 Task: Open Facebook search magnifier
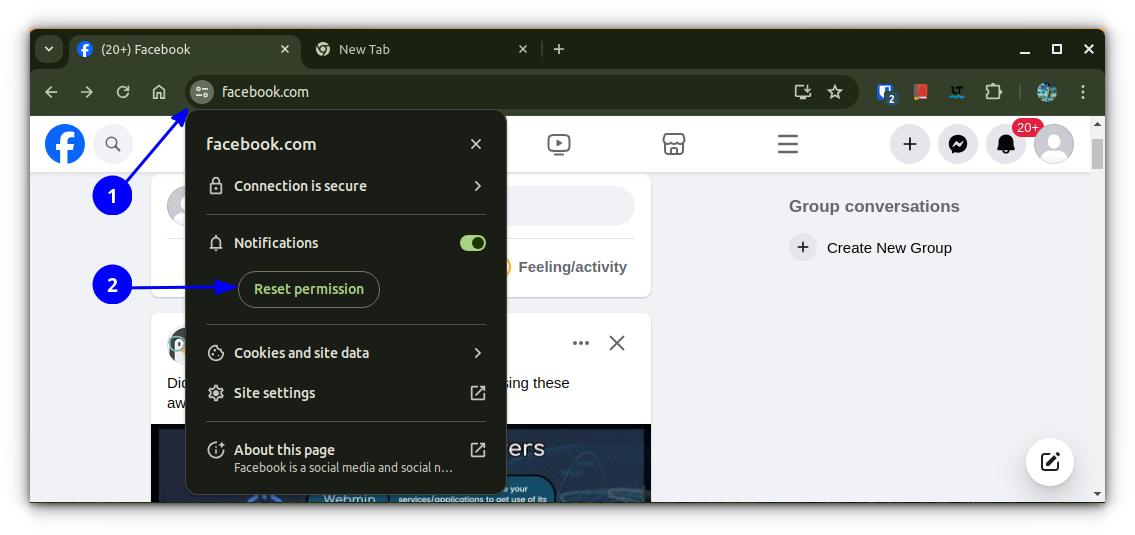[x=113, y=144]
